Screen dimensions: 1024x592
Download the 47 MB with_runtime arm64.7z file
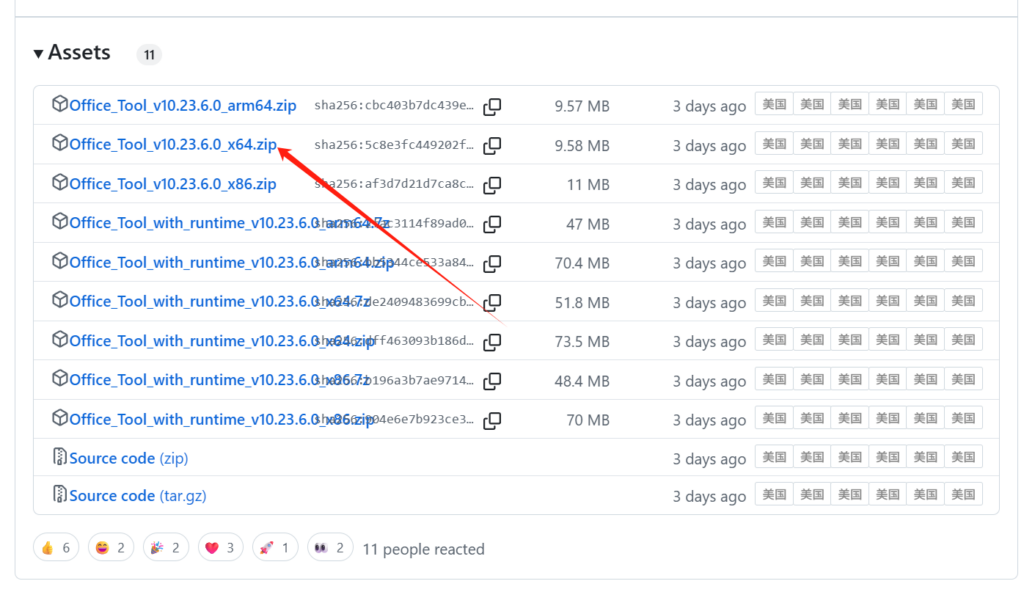click(x=229, y=223)
